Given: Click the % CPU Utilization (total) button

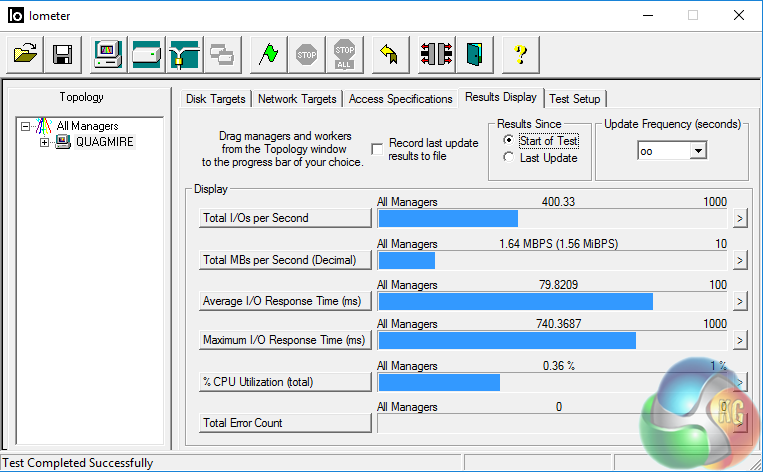Looking at the screenshot, I should tap(285, 382).
